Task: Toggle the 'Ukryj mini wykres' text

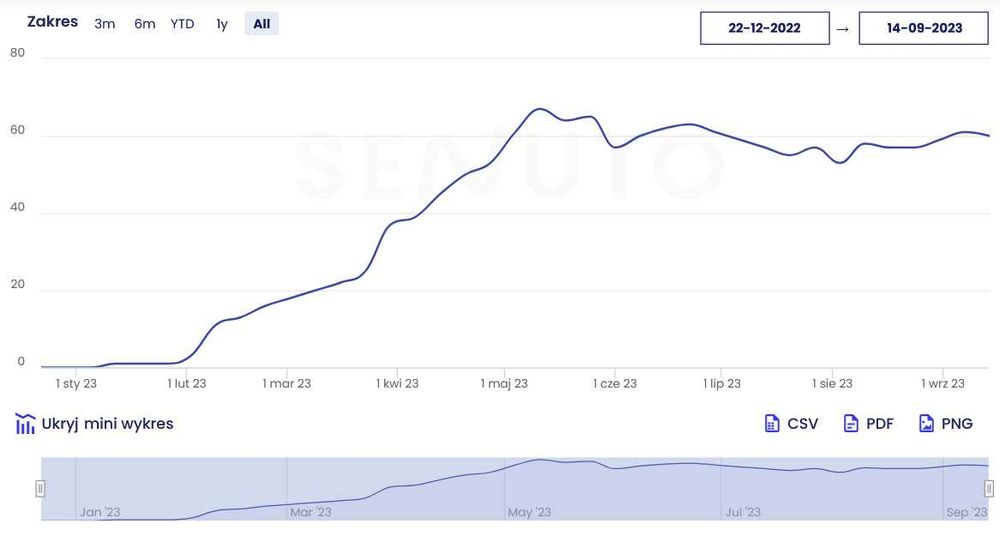Action: click(x=107, y=424)
